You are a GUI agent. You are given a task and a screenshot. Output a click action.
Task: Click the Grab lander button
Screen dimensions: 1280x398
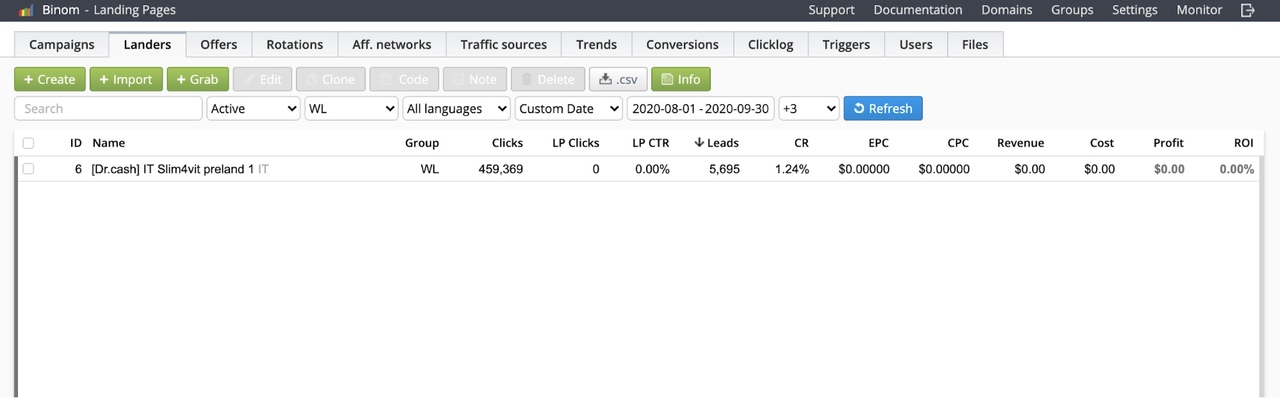tap(198, 79)
